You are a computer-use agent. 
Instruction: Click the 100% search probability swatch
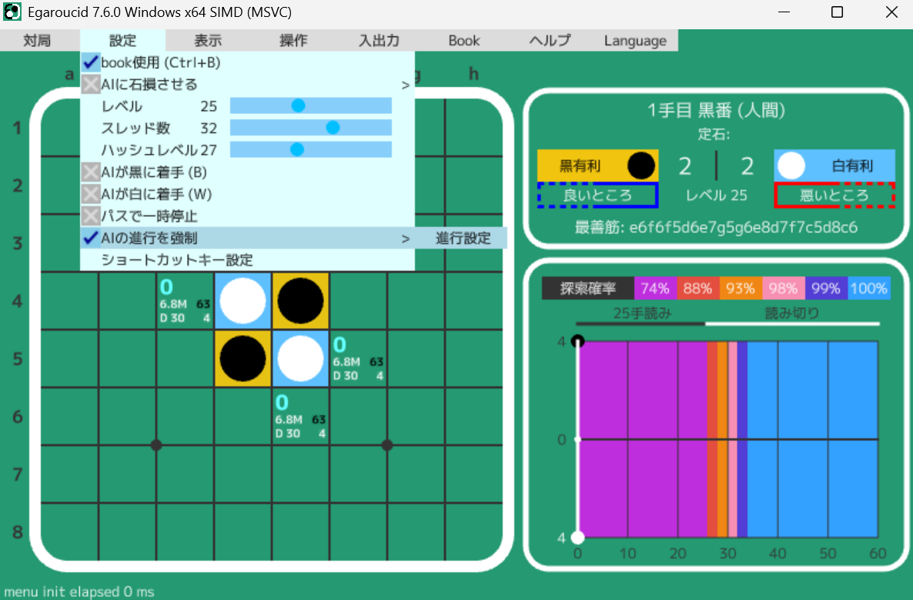tap(869, 289)
